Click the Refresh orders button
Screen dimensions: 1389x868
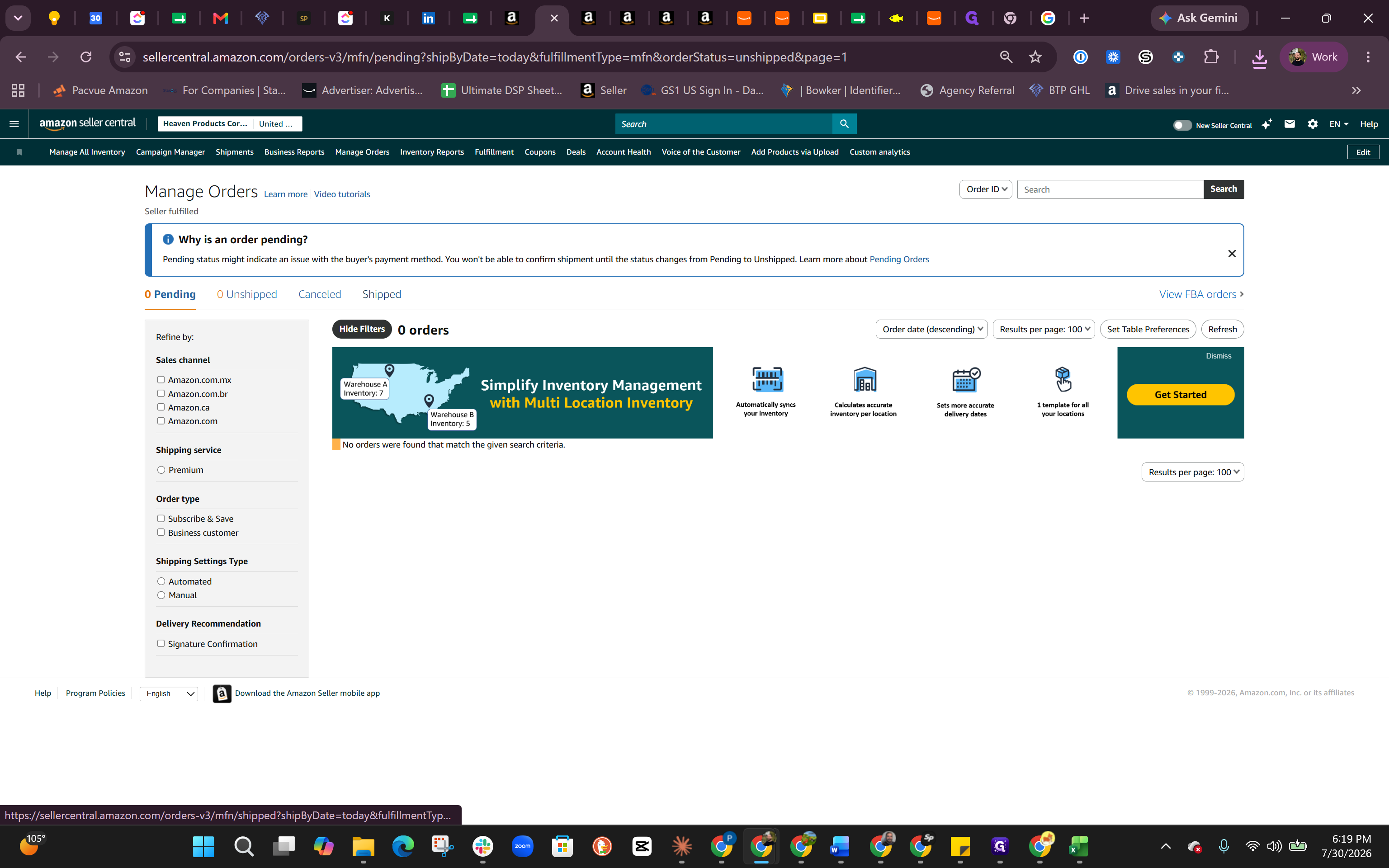[x=1223, y=329]
